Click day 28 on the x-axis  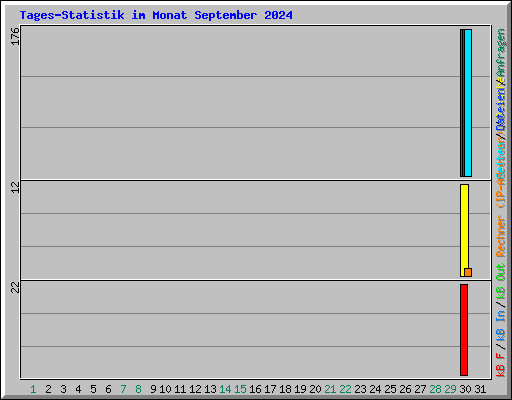pyautogui.click(x=435, y=389)
